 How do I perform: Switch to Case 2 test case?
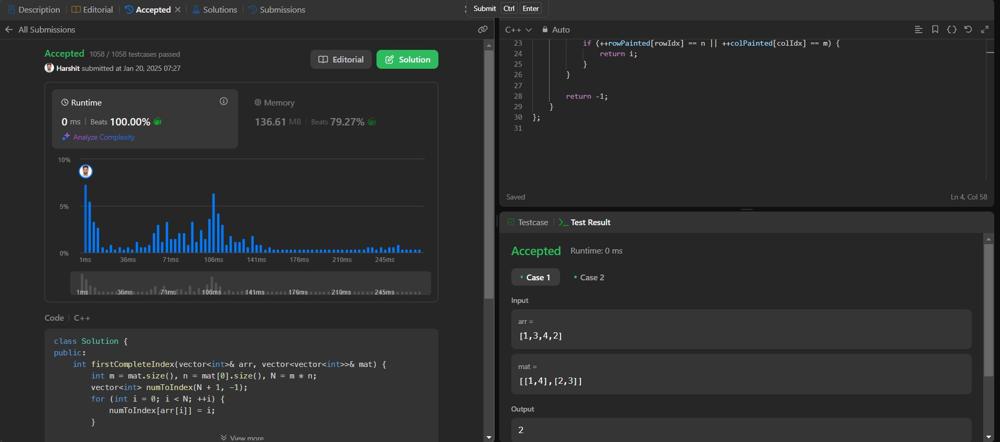[589, 277]
